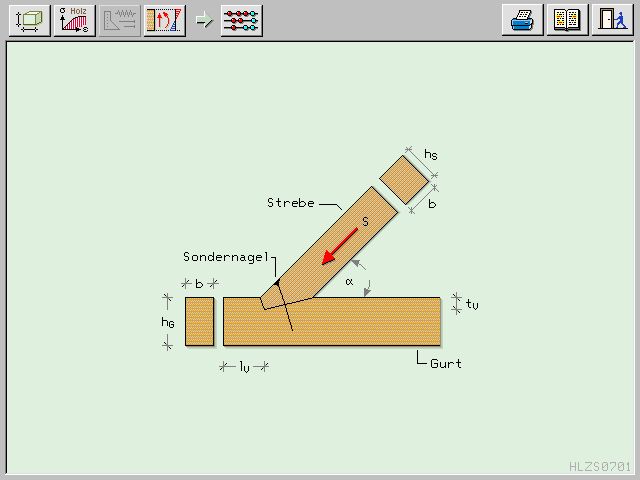Select the hG height dimension label

point(169,322)
